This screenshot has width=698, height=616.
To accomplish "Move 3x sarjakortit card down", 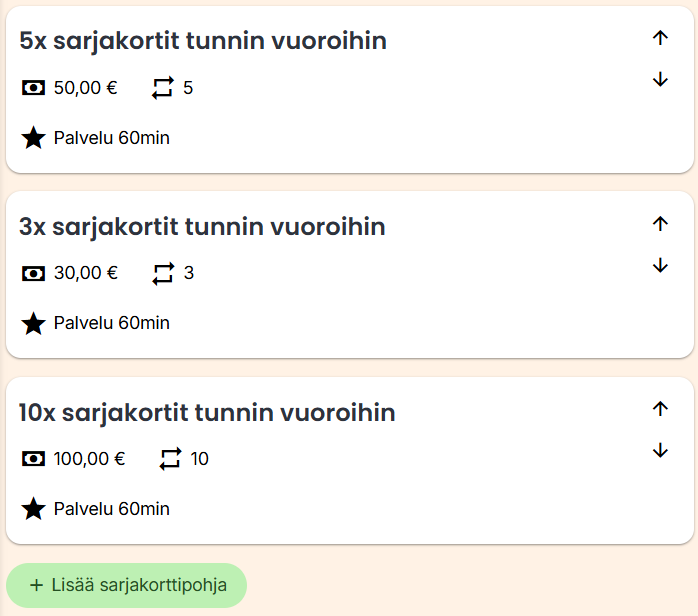I will (659, 265).
